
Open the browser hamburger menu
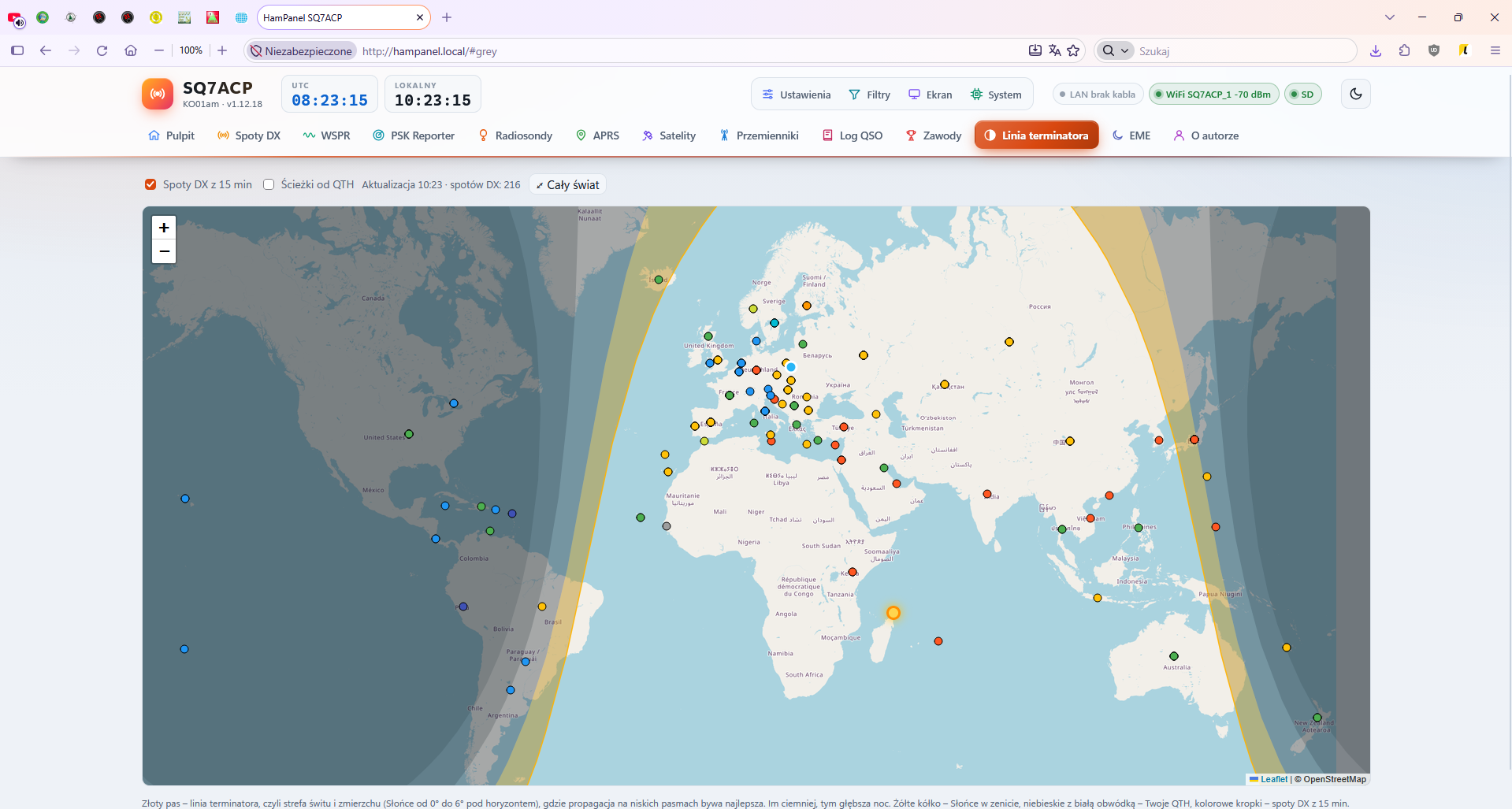tap(1495, 50)
